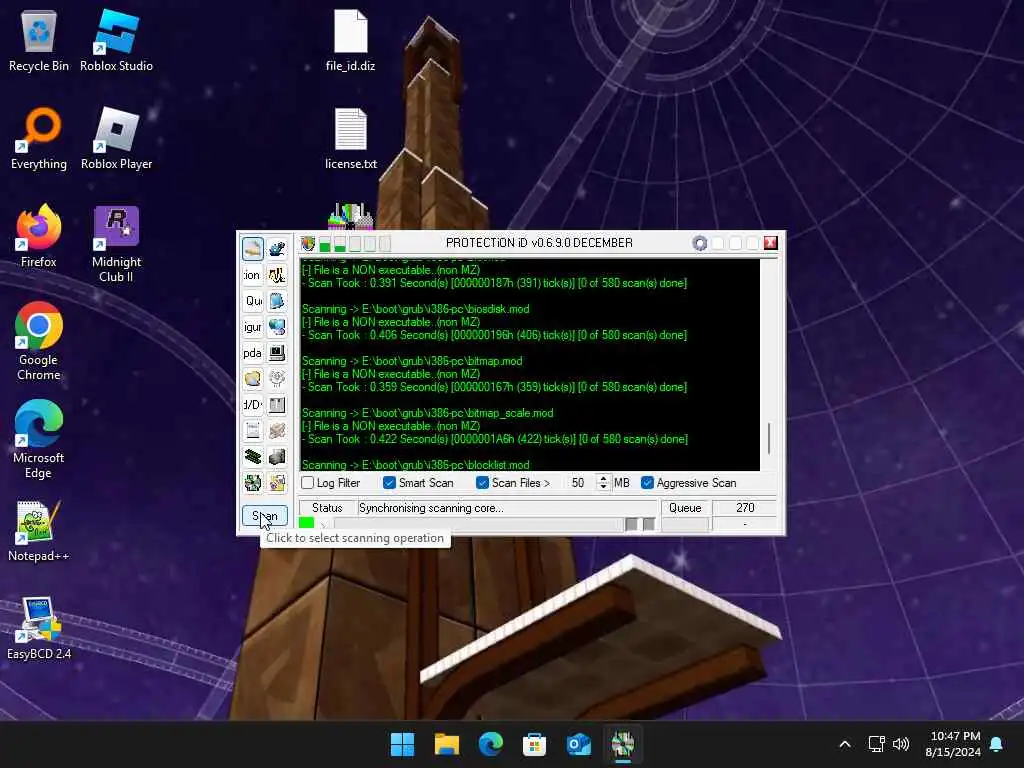Click the greyed gear icon in the sidebar

tap(277, 379)
